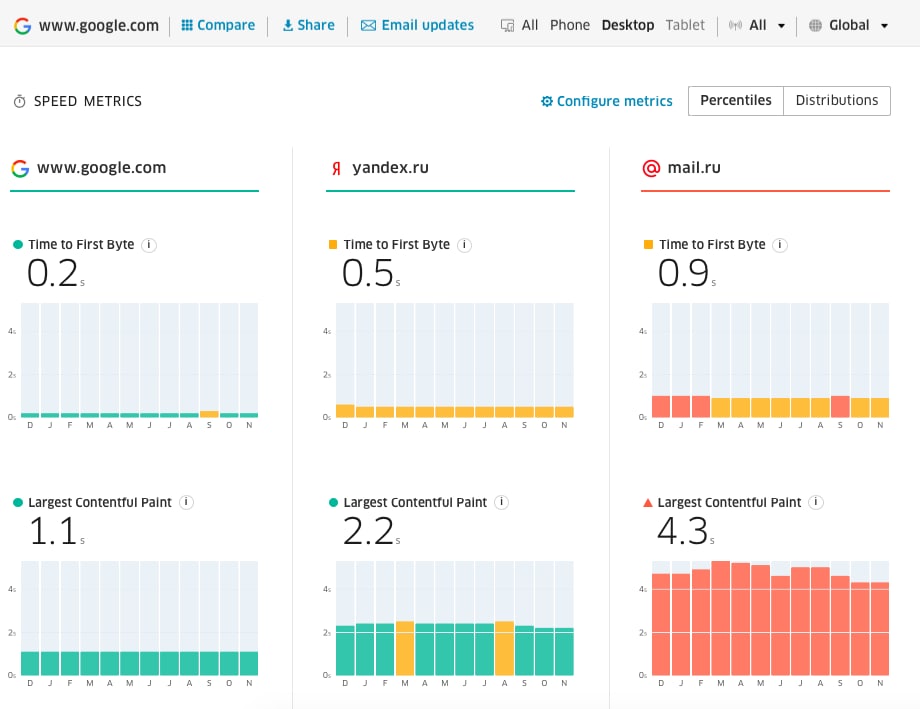The height and width of the screenshot is (709, 920).
Task: Click the Compare button
Action: (x=218, y=25)
